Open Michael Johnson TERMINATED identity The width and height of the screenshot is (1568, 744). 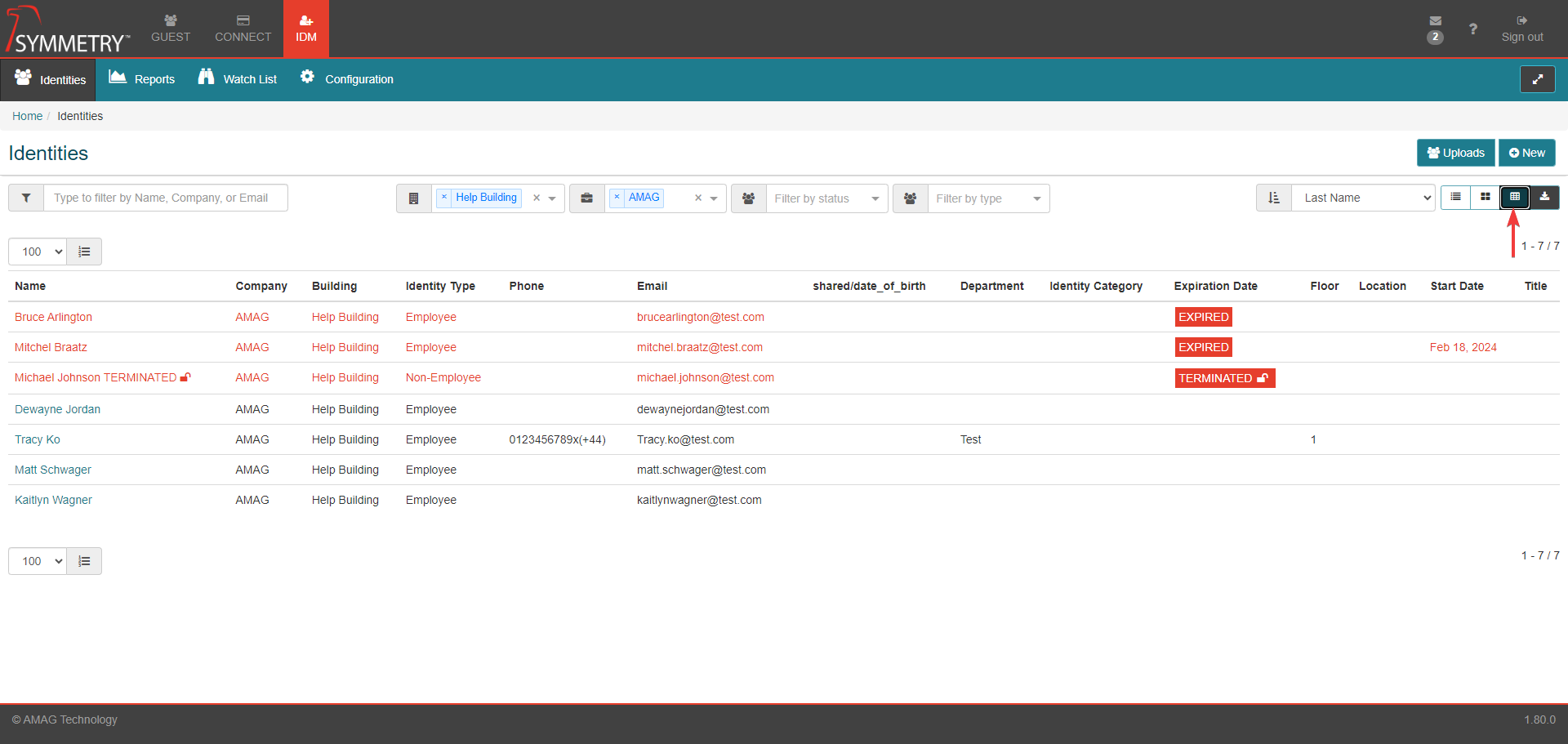click(96, 377)
